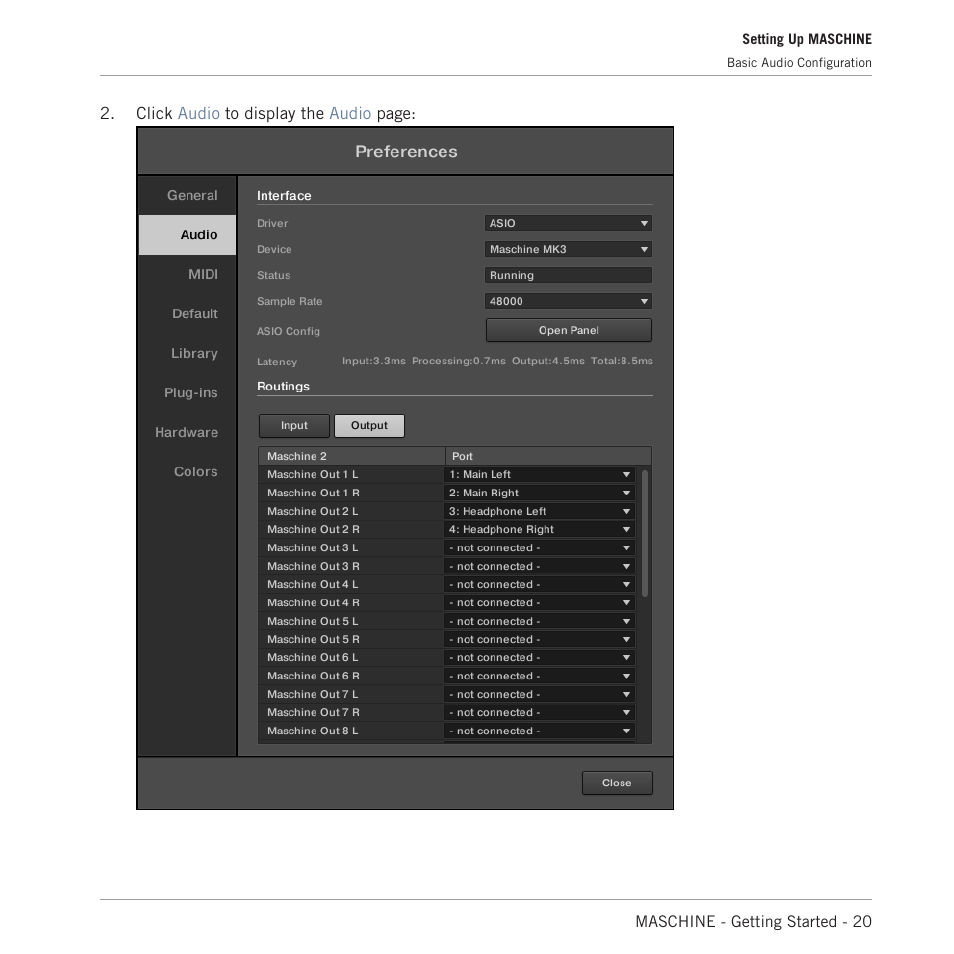Click the Latency values text line

[497, 361]
